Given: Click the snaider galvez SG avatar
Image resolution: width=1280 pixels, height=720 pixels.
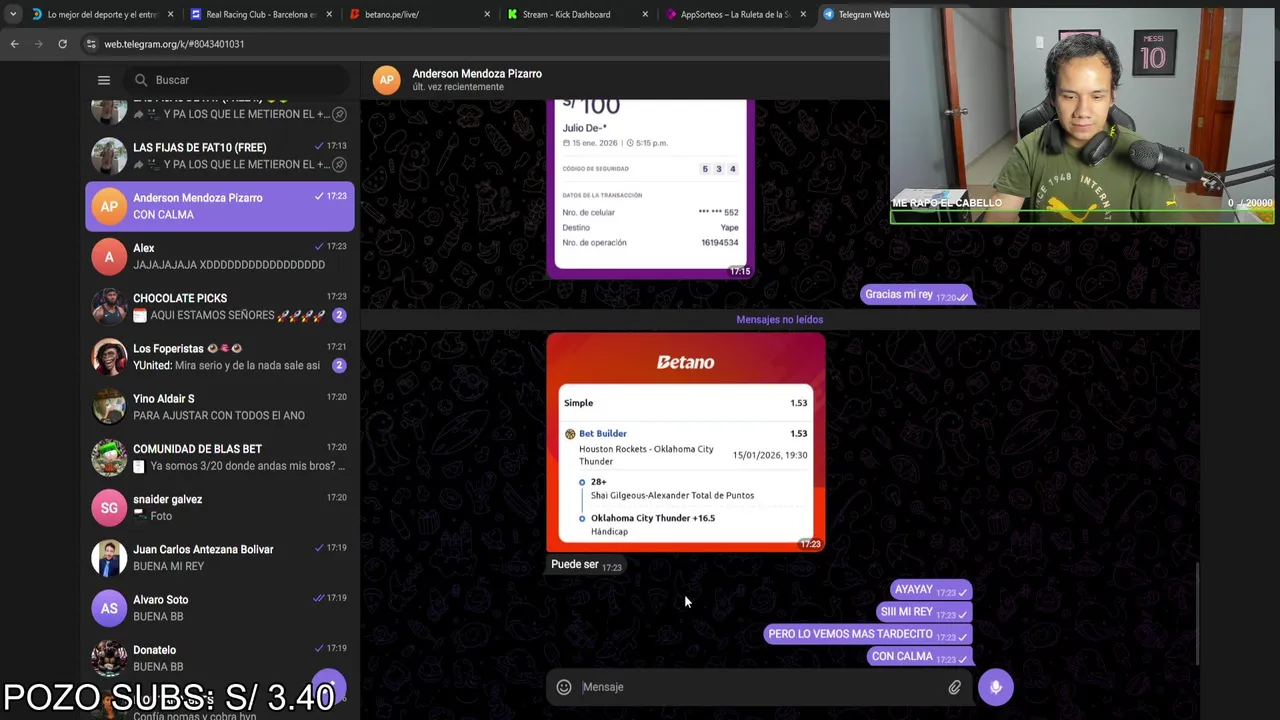Looking at the screenshot, I should 109,508.
